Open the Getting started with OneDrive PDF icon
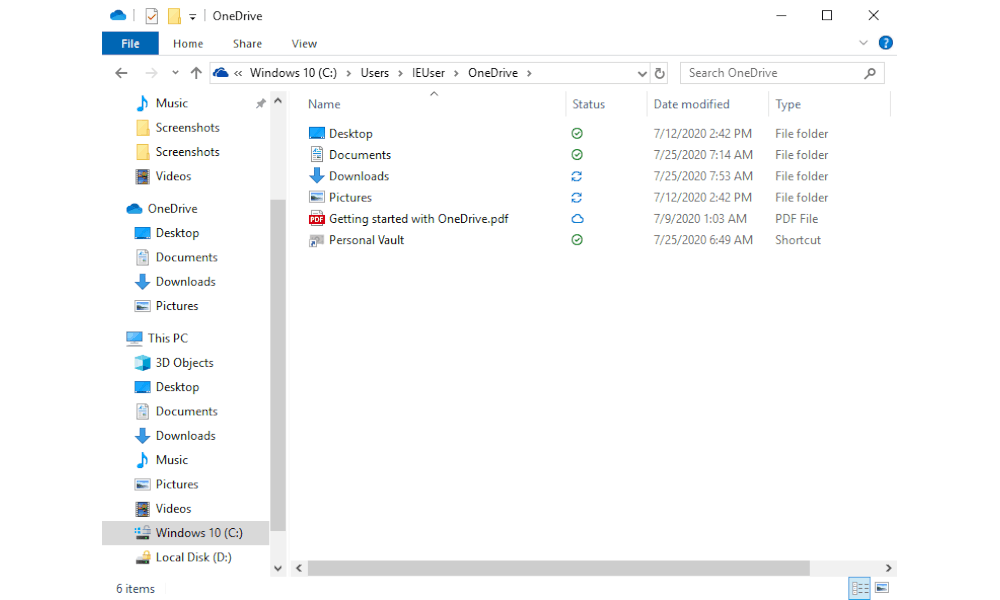Viewport: 1000px width, 600px height. pyautogui.click(x=316, y=219)
